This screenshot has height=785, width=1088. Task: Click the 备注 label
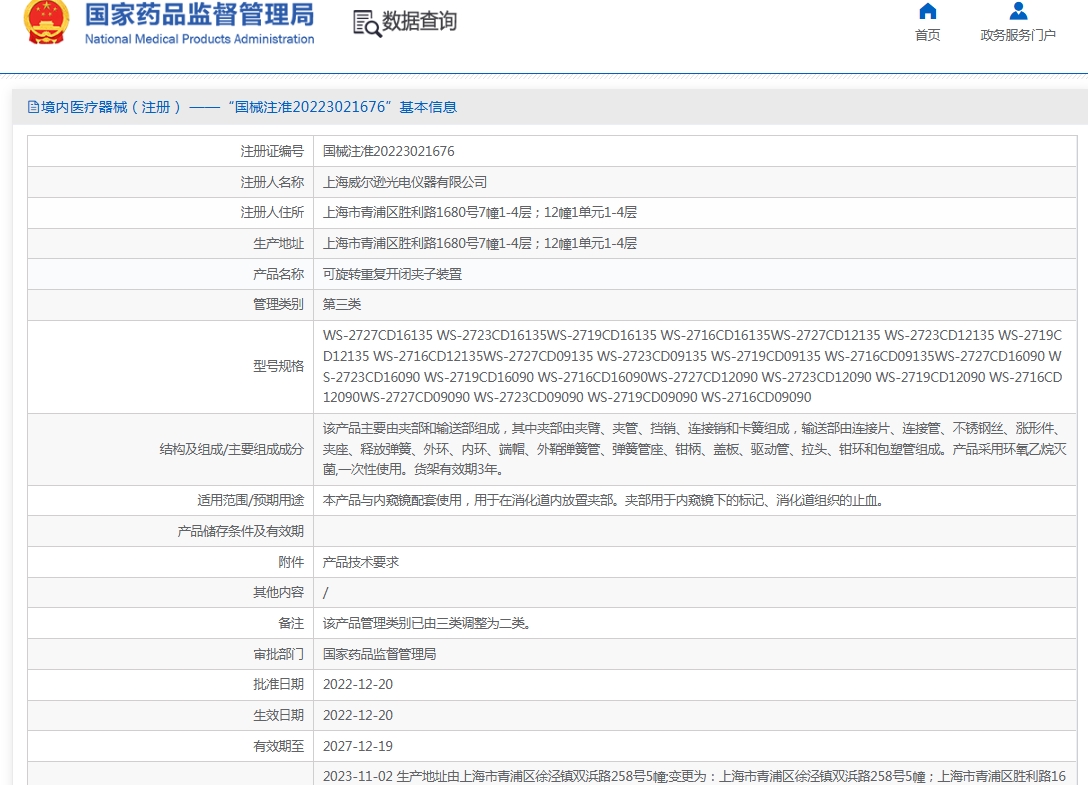tap(291, 623)
